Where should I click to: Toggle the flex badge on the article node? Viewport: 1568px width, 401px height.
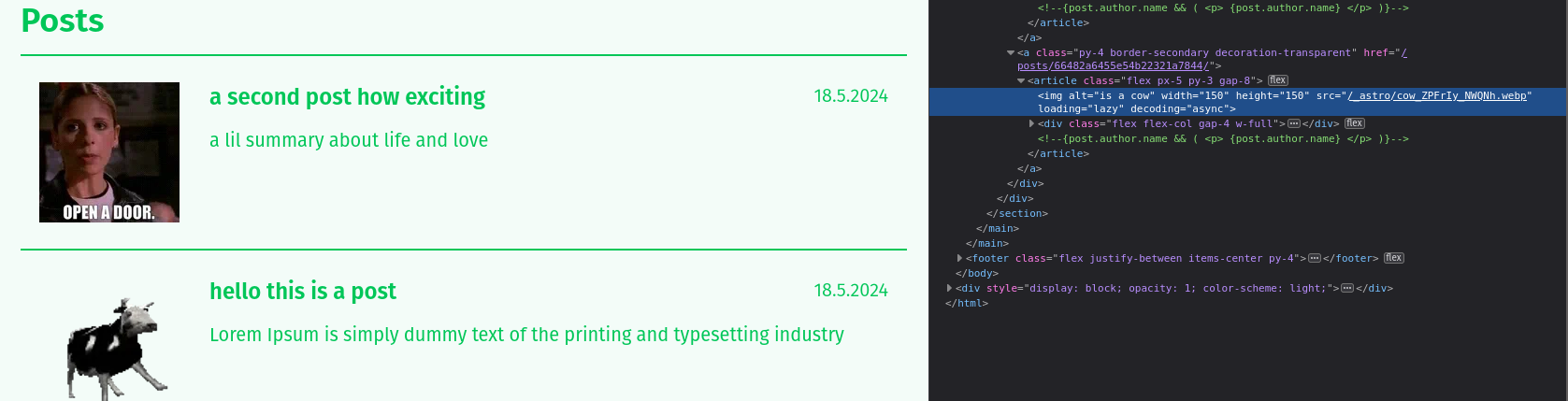pyautogui.click(x=1278, y=80)
